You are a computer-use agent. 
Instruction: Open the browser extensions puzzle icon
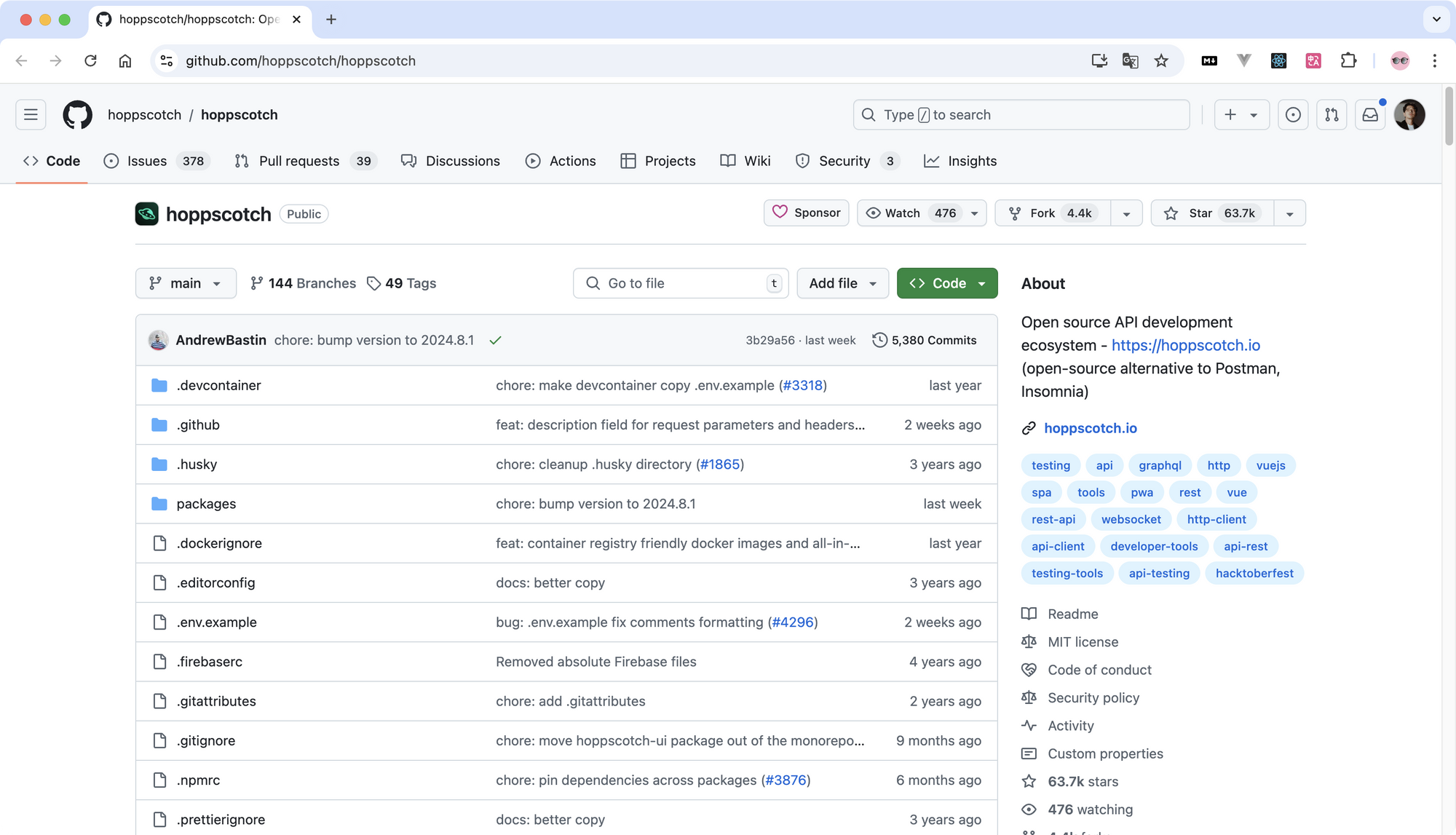pyautogui.click(x=1348, y=61)
